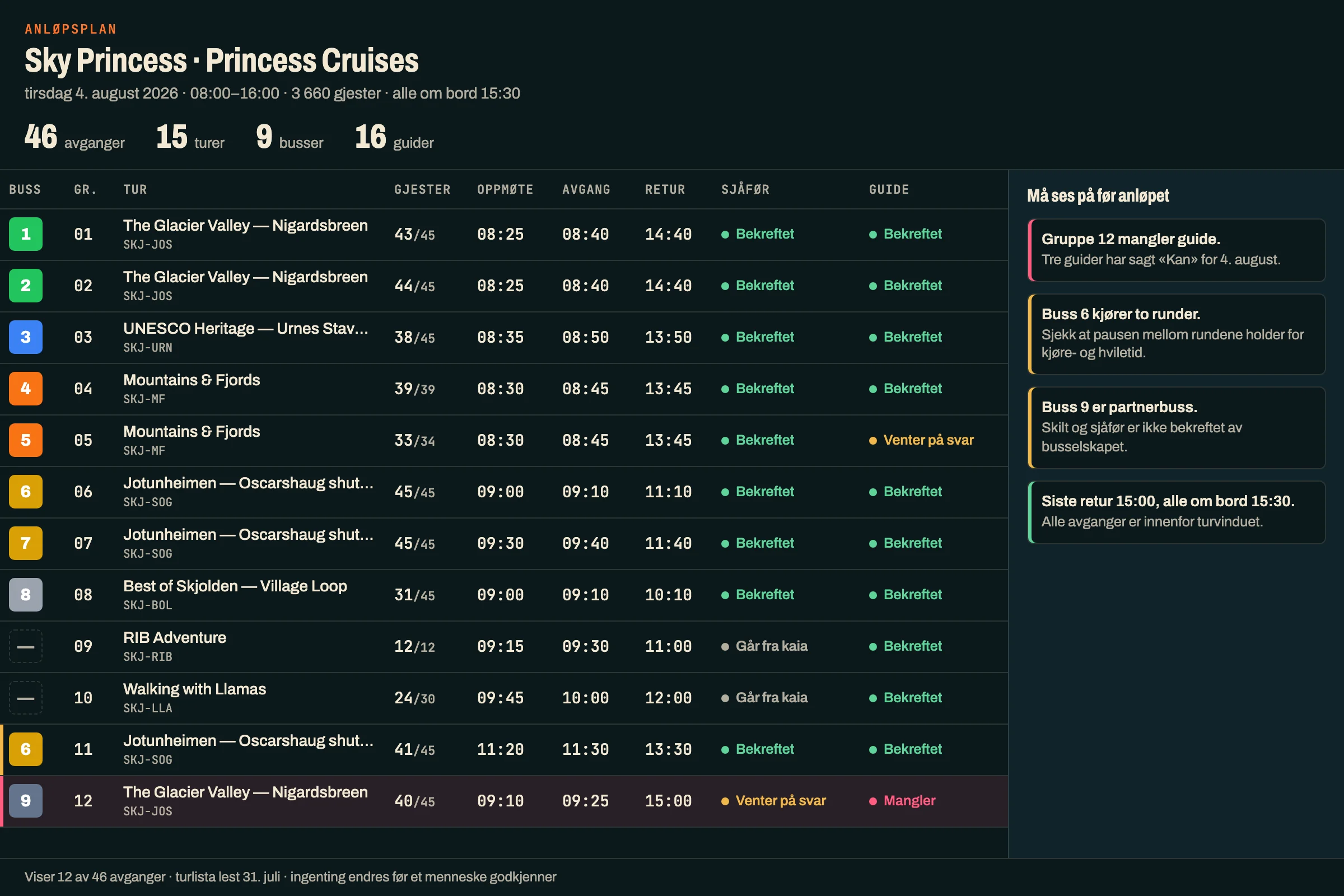Open the Buss 9 er partnerbuss alert
This screenshot has height=896, width=1344.
coord(1177,428)
